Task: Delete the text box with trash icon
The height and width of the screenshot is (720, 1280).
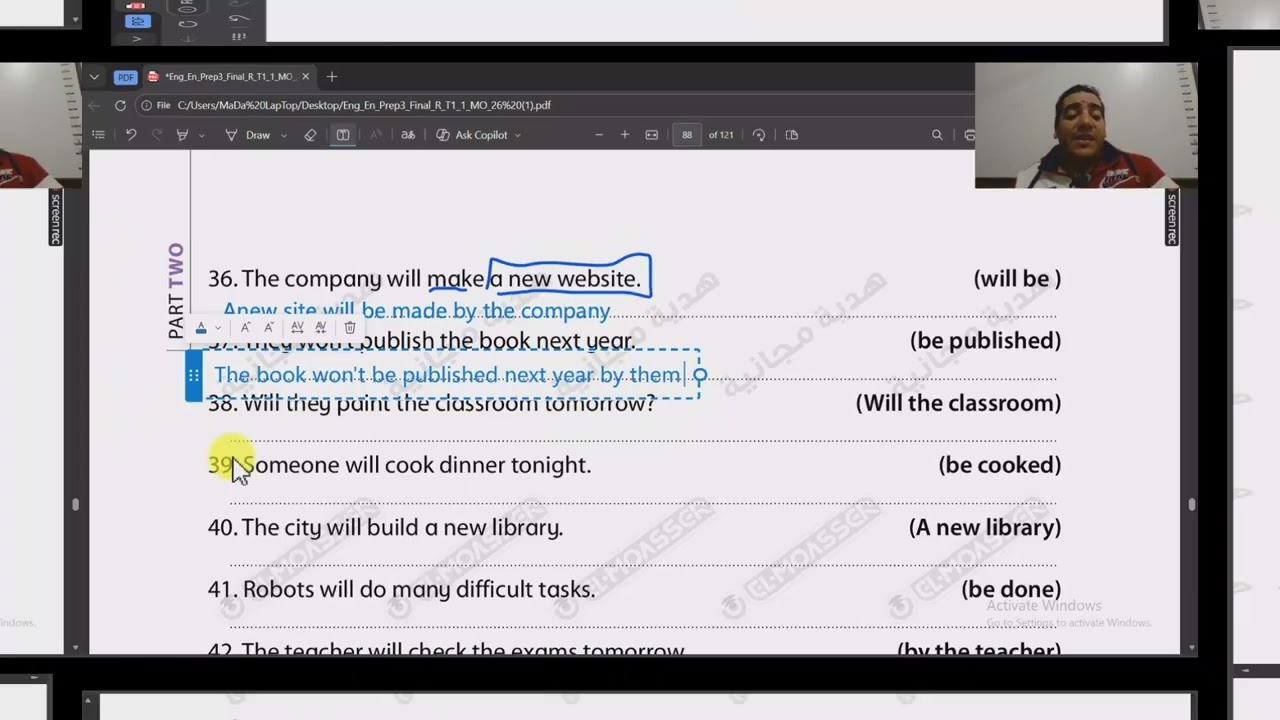Action: 350,327
